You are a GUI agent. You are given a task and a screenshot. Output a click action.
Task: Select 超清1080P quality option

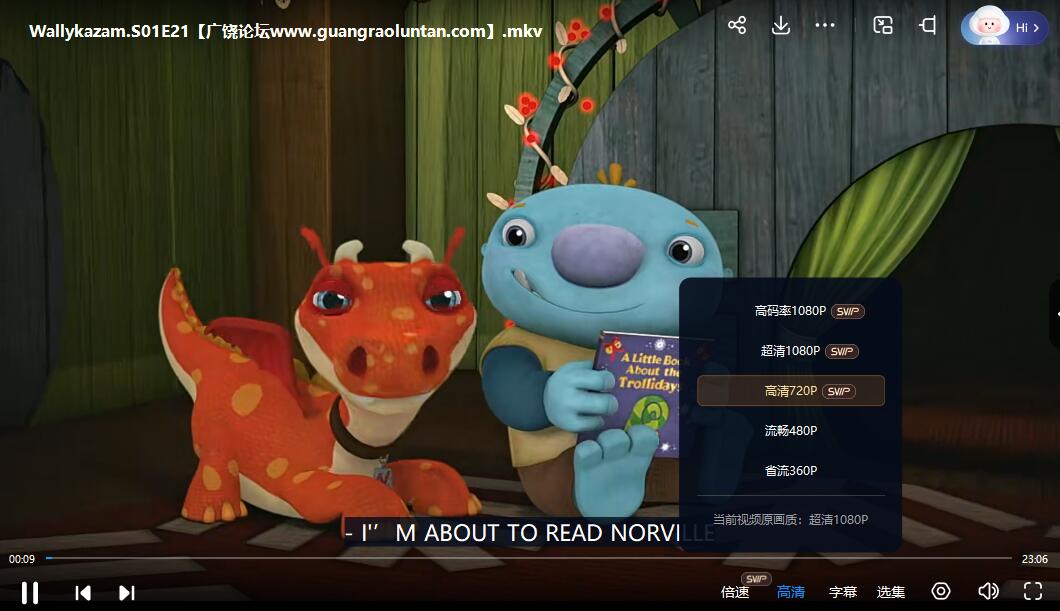pos(791,351)
